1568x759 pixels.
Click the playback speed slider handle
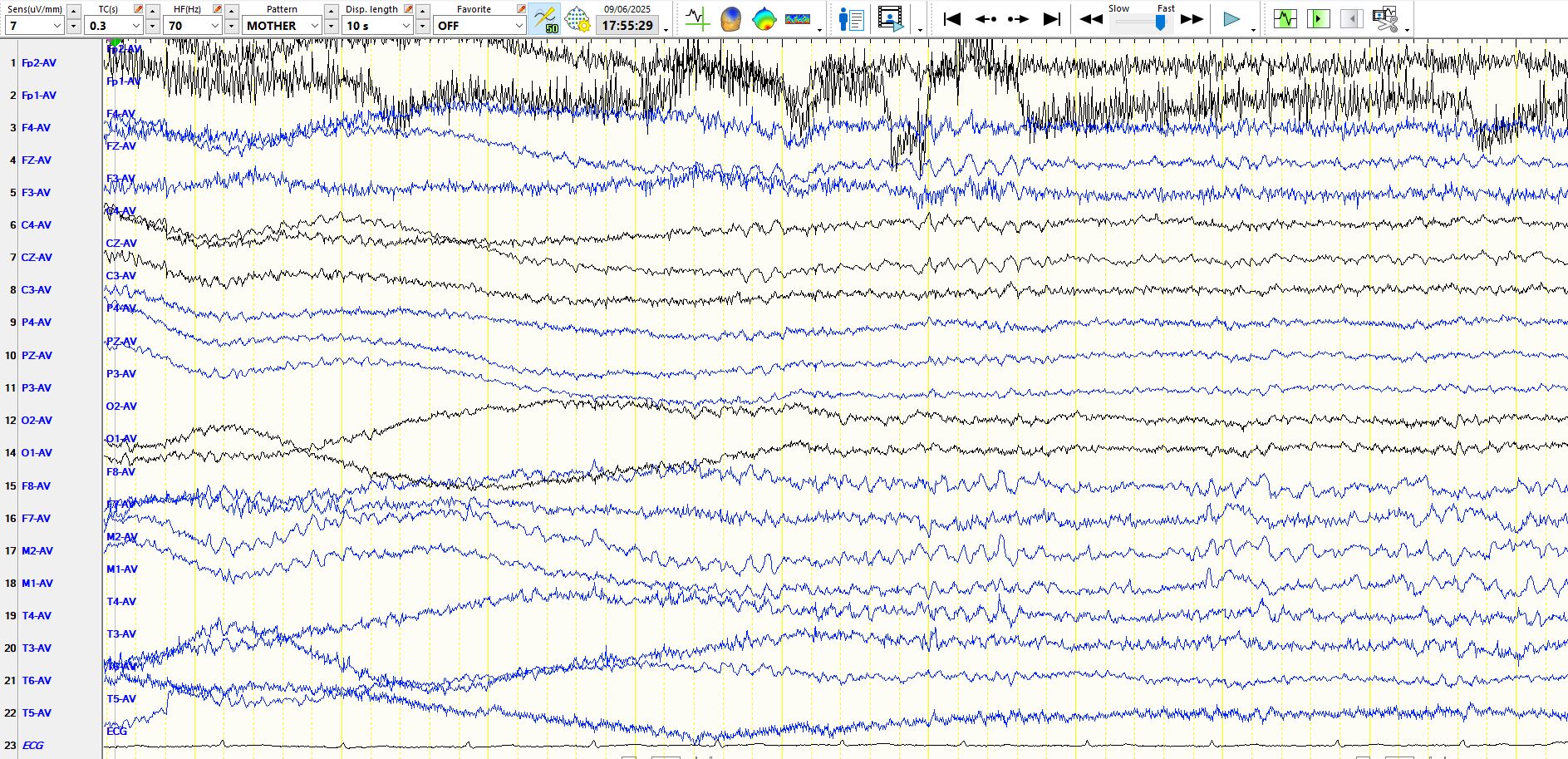tap(1161, 23)
